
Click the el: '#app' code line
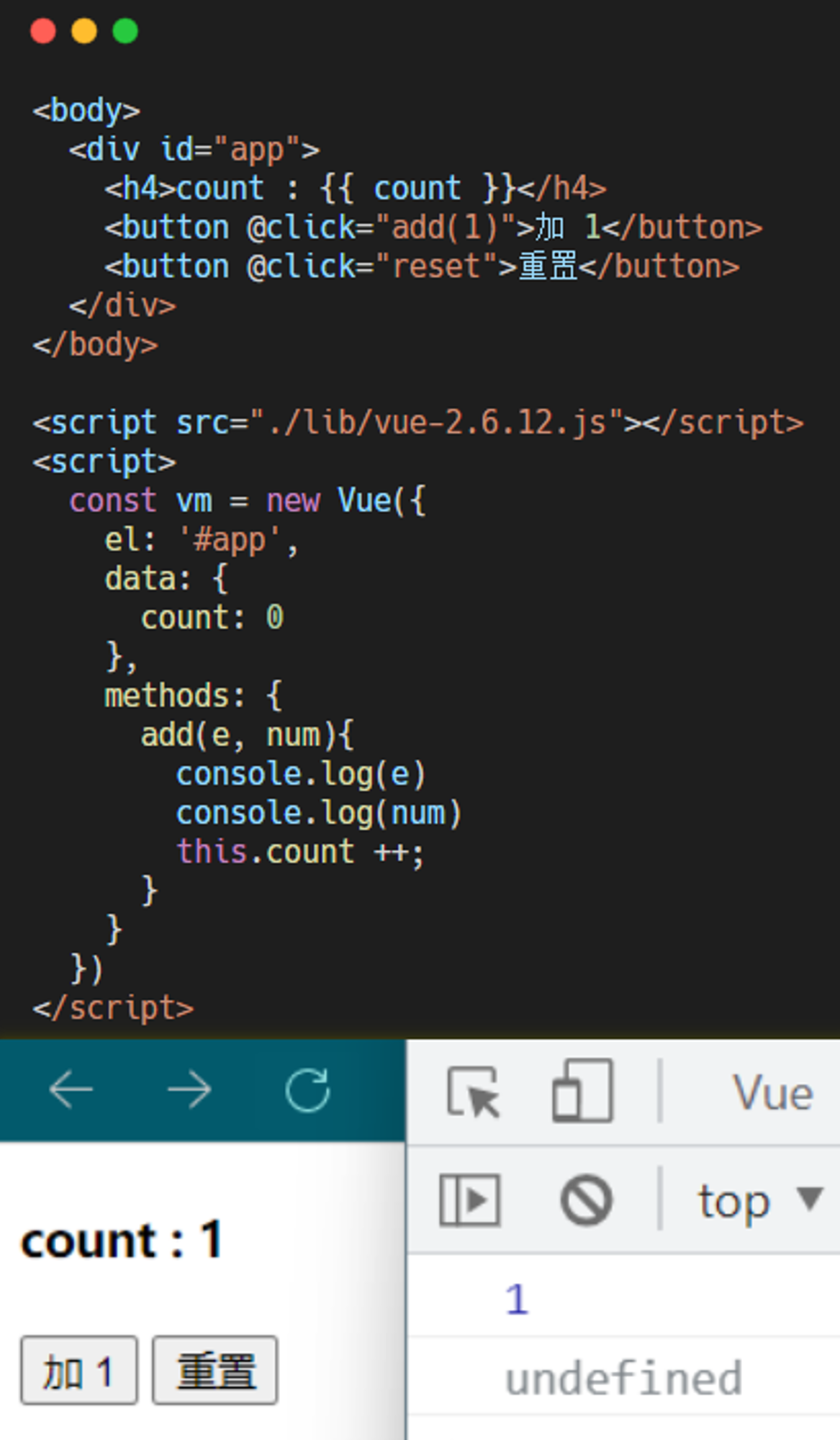tap(202, 540)
